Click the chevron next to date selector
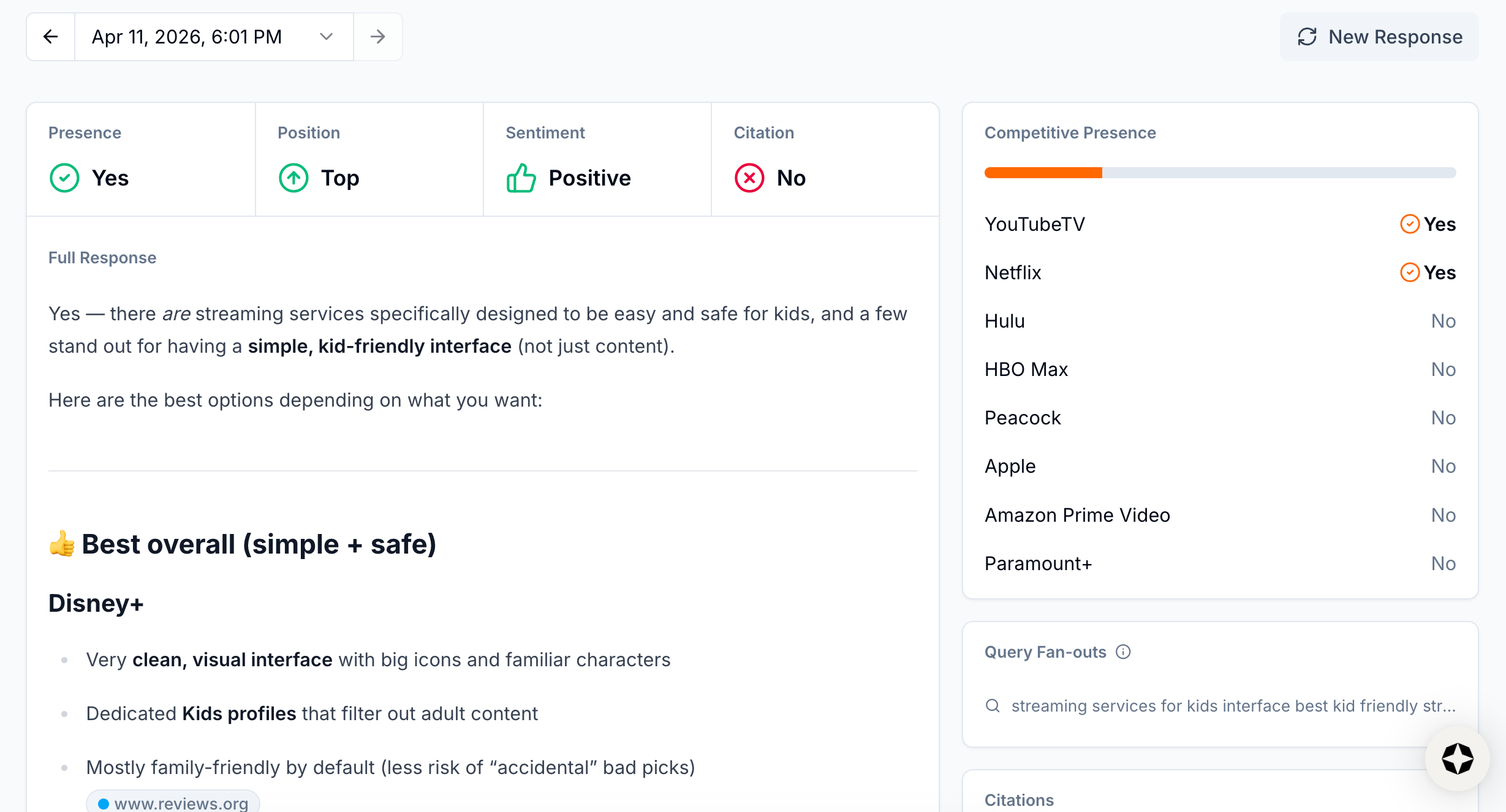Viewport: 1506px width, 812px height. (327, 37)
